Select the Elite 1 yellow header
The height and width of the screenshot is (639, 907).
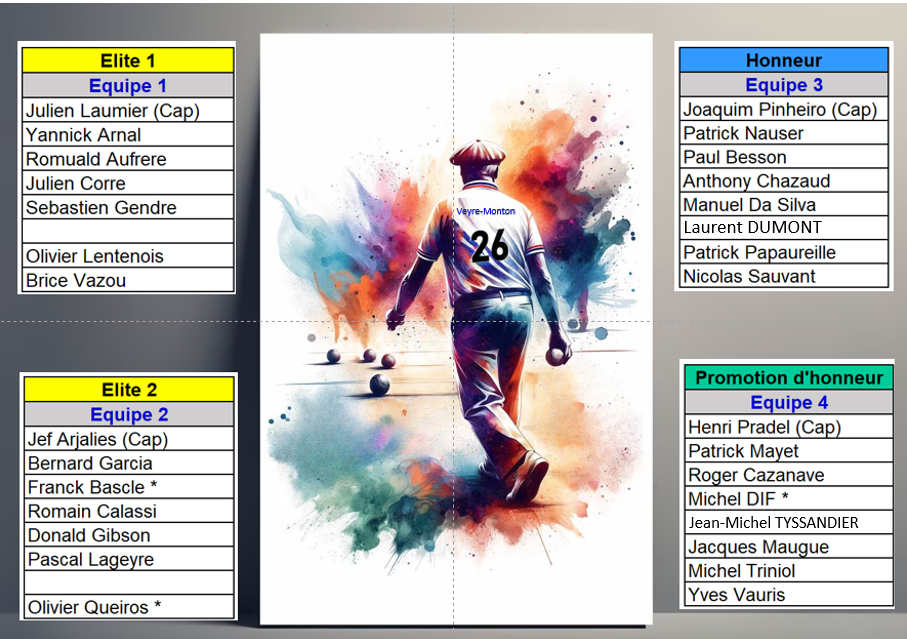click(x=128, y=60)
